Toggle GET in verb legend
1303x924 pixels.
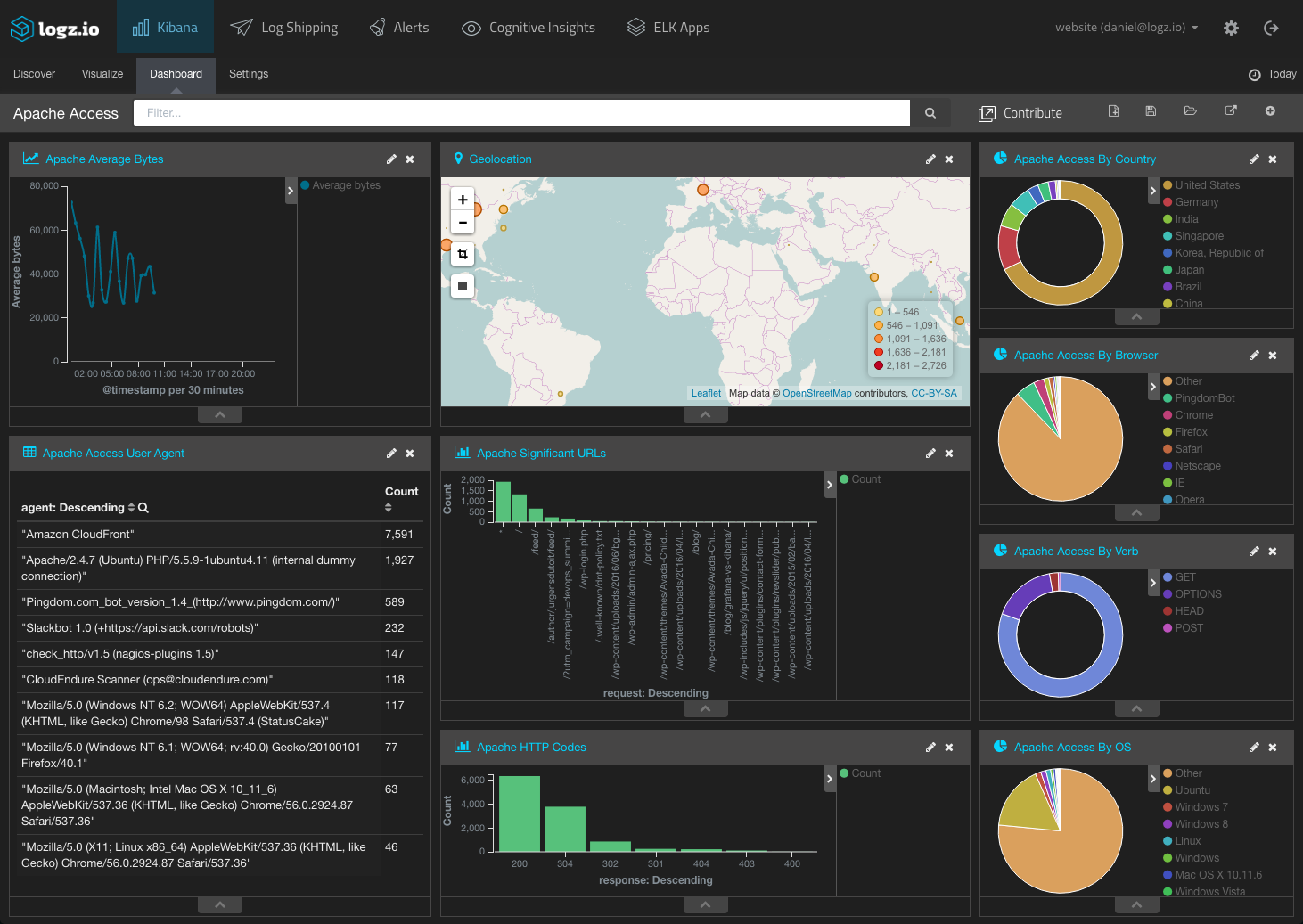click(1179, 577)
